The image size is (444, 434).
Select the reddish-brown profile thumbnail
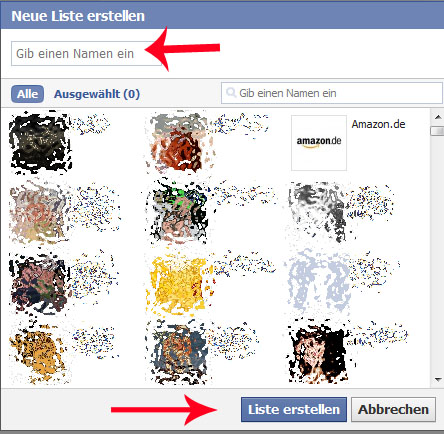click(x=178, y=144)
